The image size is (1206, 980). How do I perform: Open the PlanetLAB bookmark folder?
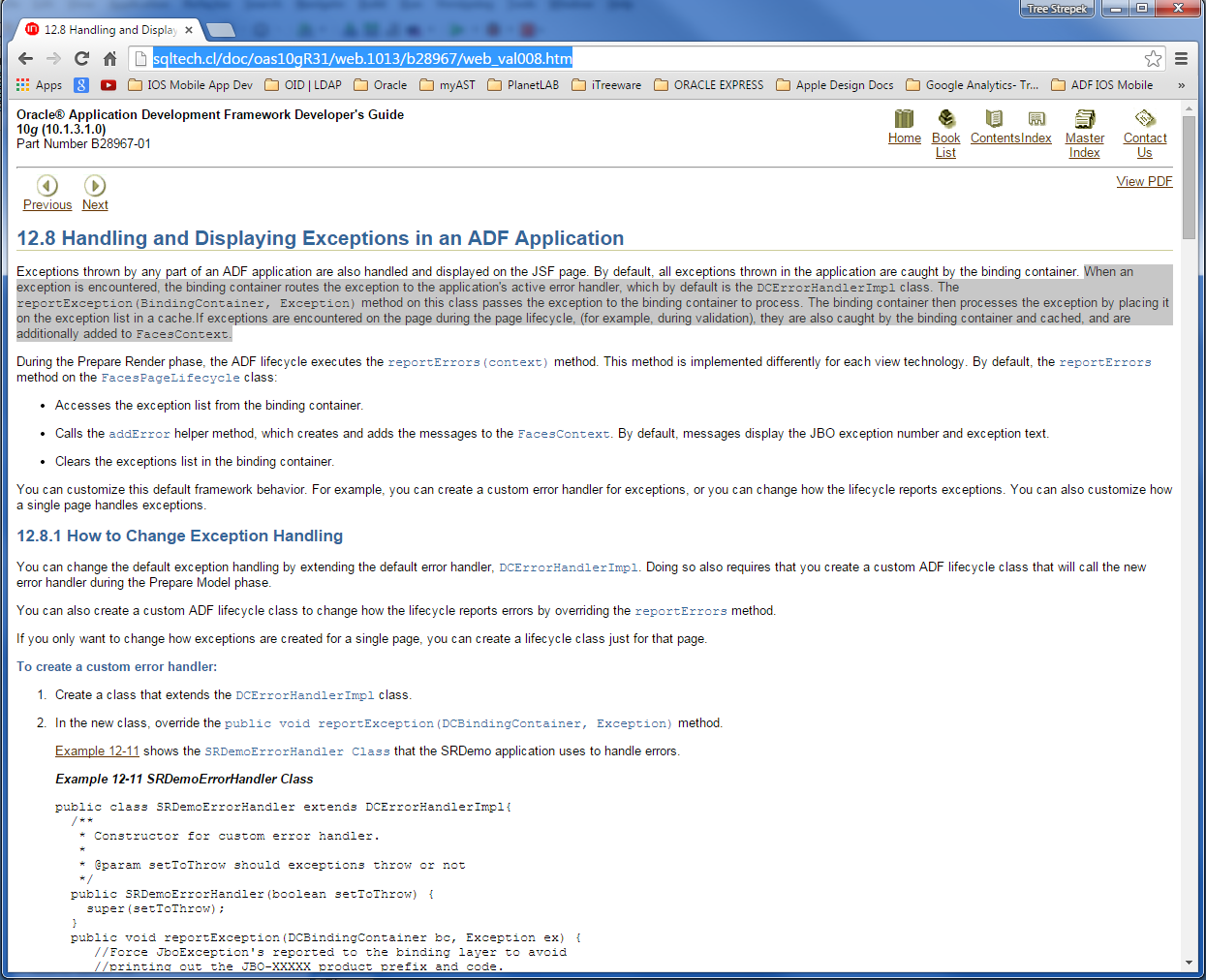click(523, 85)
